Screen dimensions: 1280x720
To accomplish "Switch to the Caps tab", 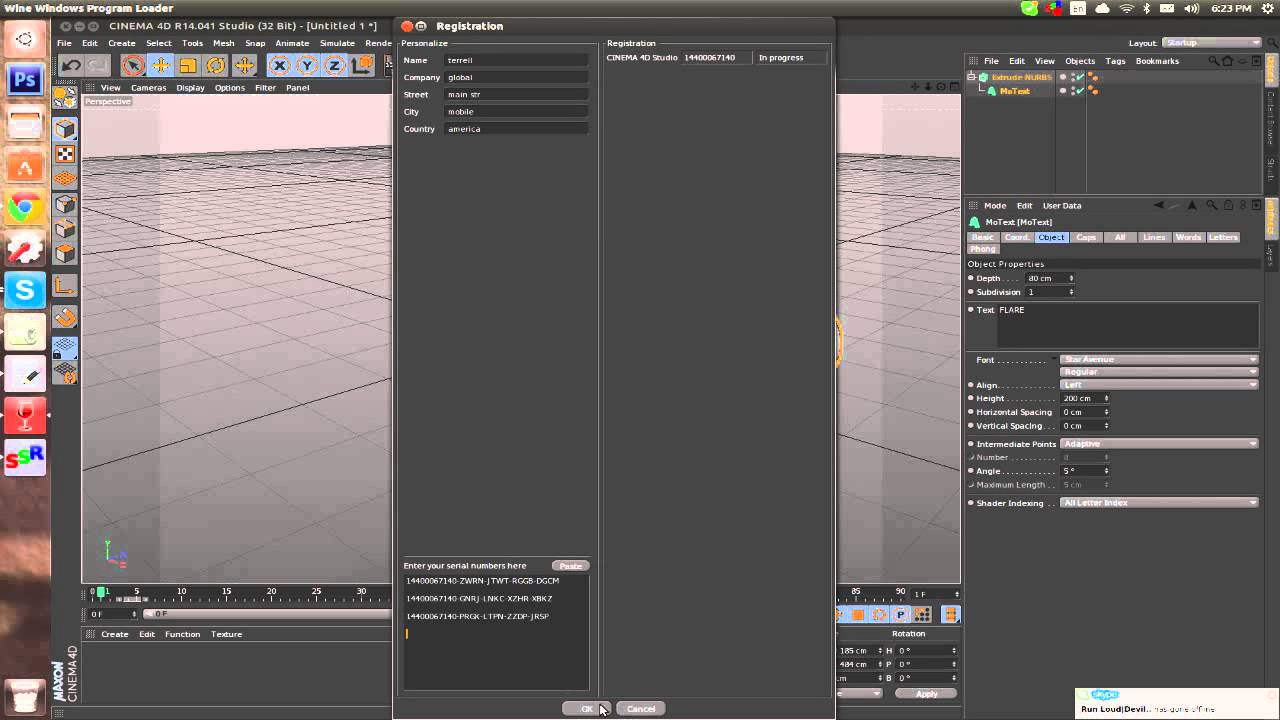I will tap(1086, 237).
